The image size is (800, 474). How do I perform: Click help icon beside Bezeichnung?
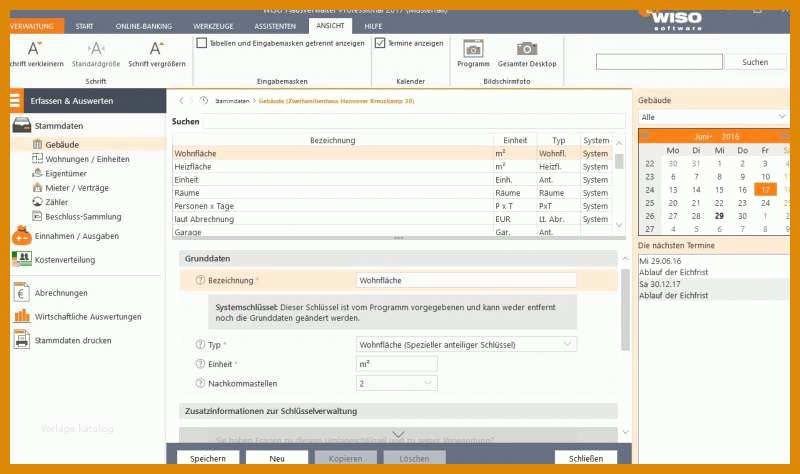[200, 280]
